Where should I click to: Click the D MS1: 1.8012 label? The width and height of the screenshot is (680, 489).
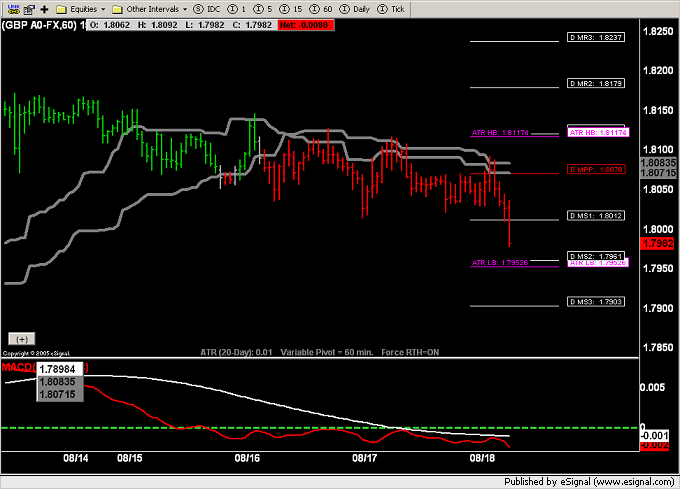pyautogui.click(x=596, y=215)
